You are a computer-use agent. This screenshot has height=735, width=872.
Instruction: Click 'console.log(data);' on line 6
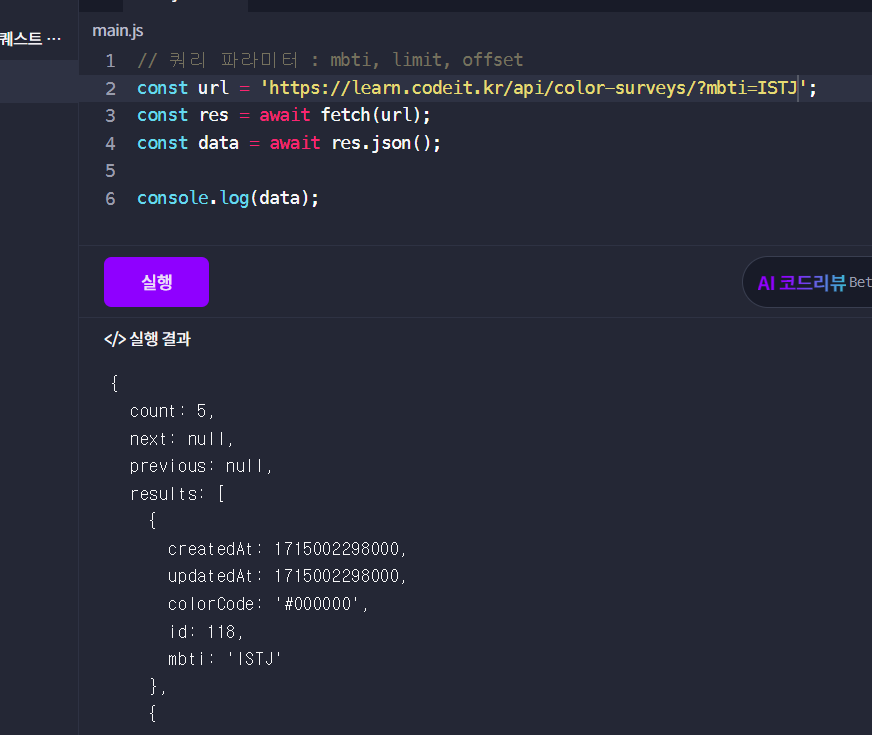(228, 198)
